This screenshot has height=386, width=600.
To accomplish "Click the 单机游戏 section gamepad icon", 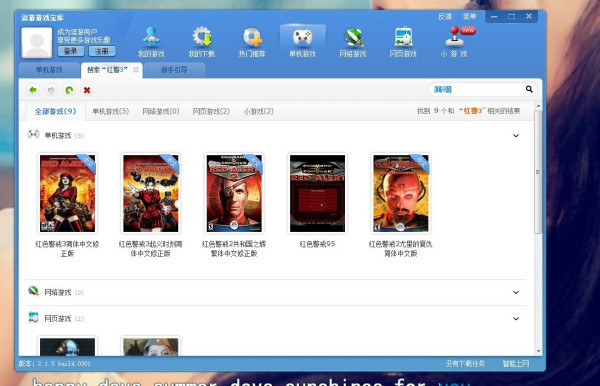I will (33, 135).
